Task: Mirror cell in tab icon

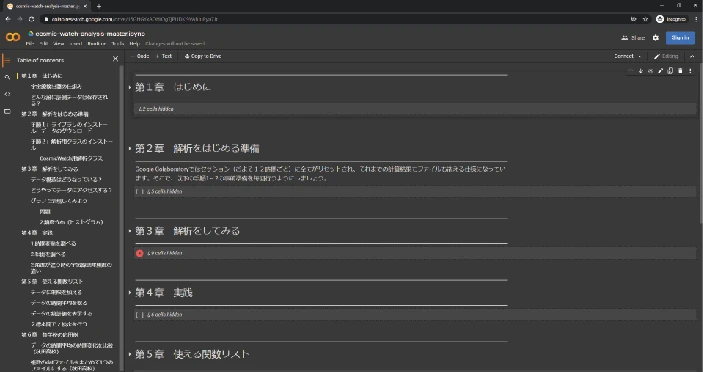Action: pyautogui.click(x=670, y=71)
